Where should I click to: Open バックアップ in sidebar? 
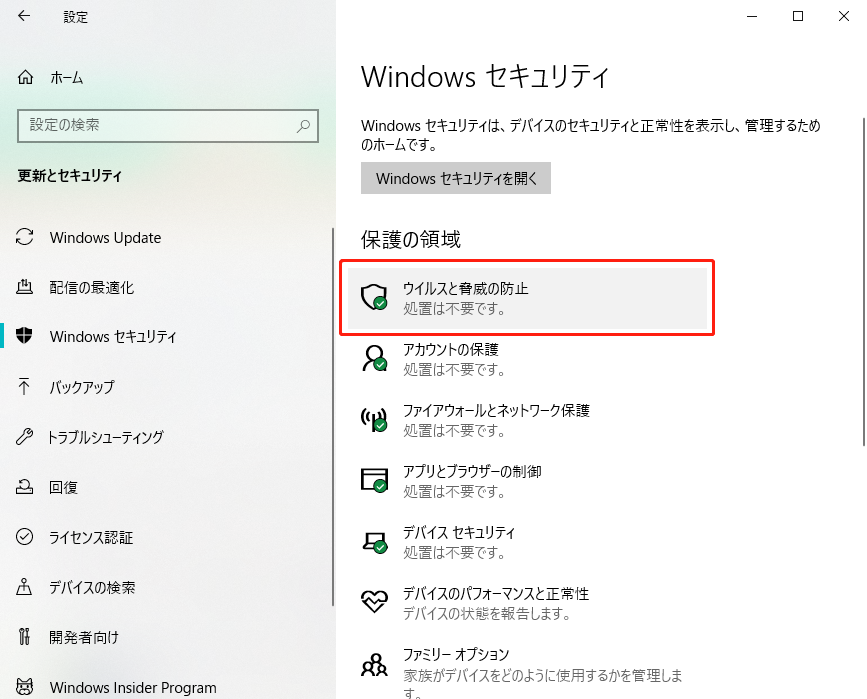[x=81, y=387]
